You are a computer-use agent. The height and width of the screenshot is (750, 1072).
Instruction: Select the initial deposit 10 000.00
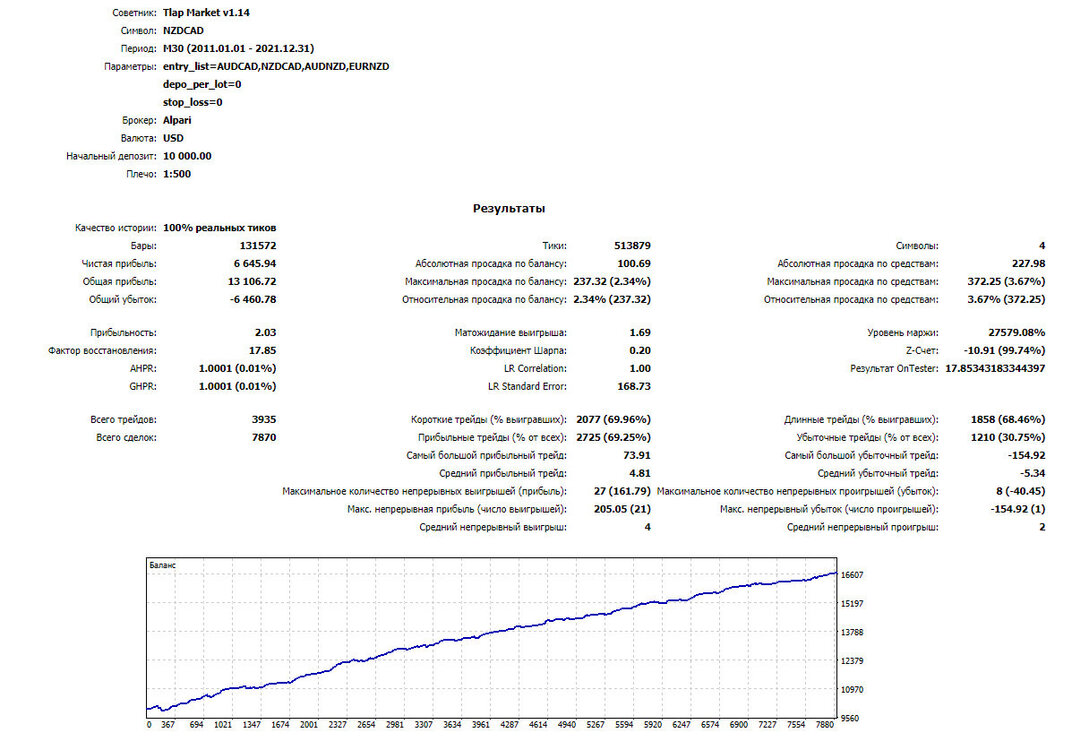pos(187,156)
